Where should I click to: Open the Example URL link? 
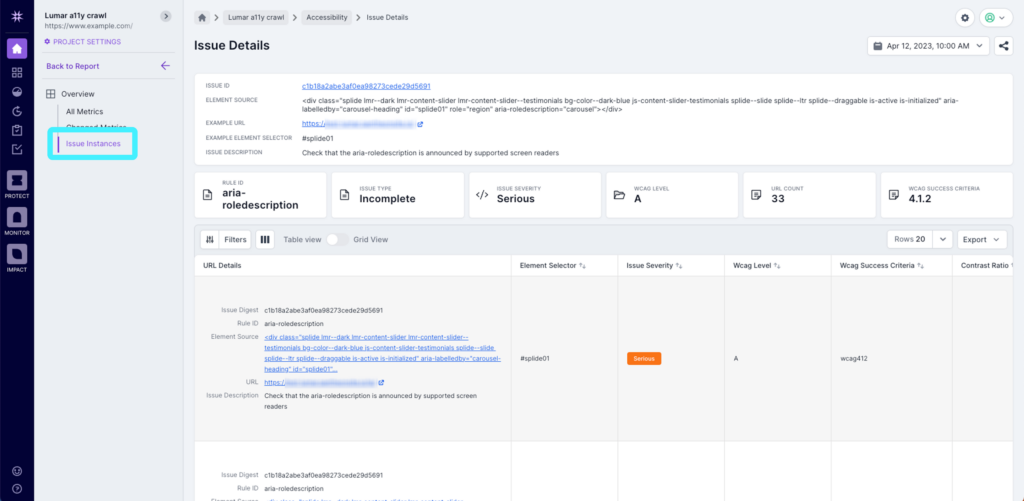(359, 124)
